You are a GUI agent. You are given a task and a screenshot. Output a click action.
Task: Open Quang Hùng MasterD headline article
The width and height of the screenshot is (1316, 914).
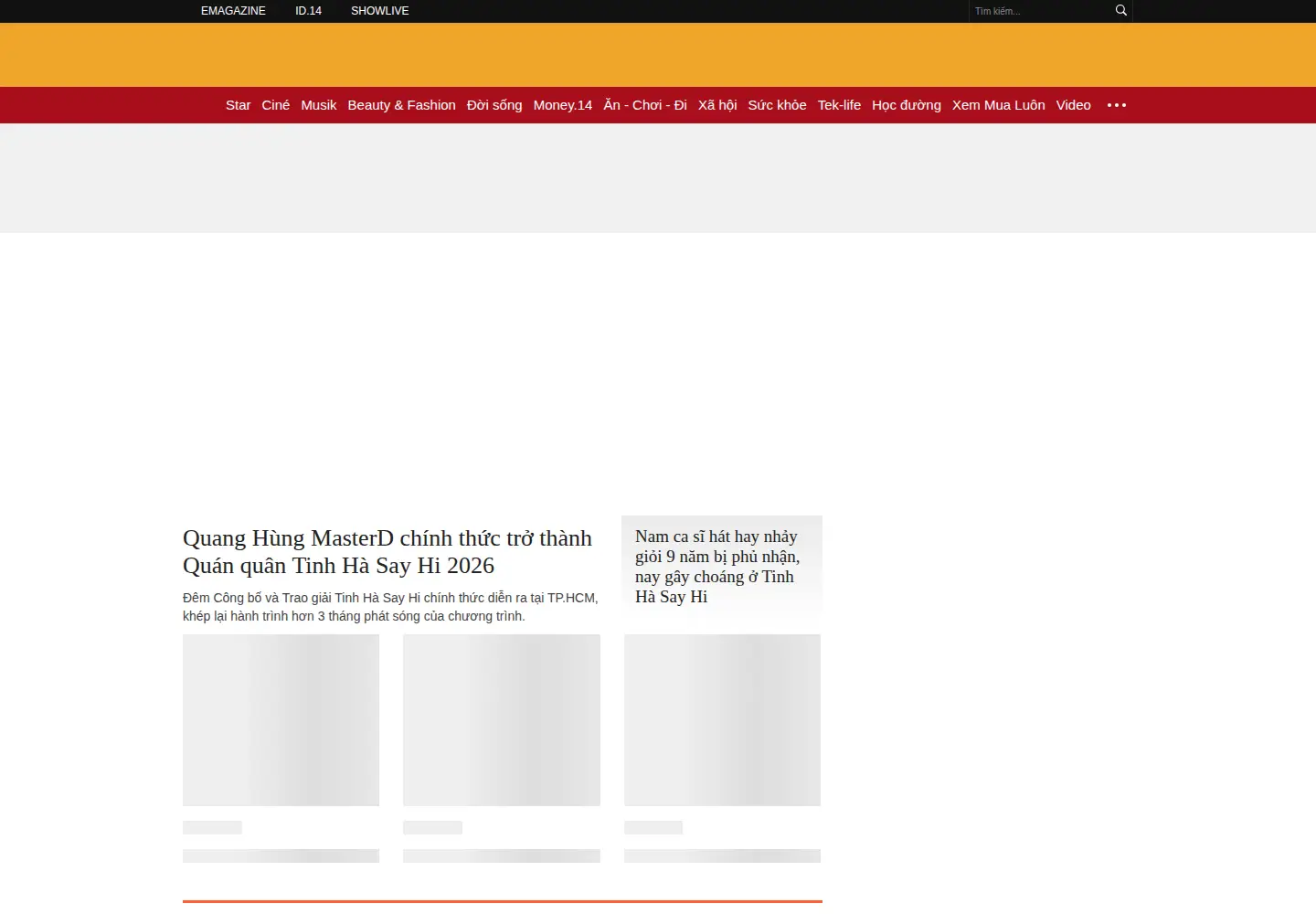click(x=387, y=552)
